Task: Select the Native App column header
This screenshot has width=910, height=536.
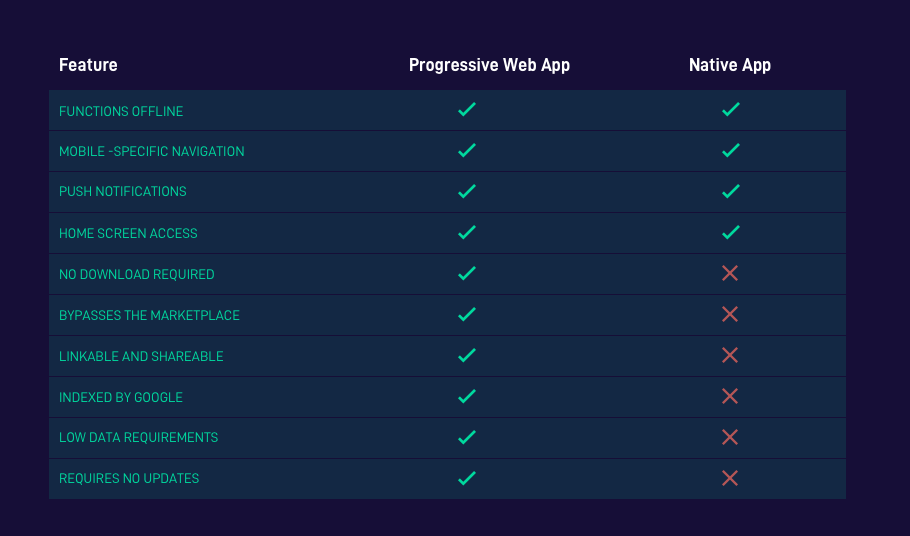Action: point(730,65)
